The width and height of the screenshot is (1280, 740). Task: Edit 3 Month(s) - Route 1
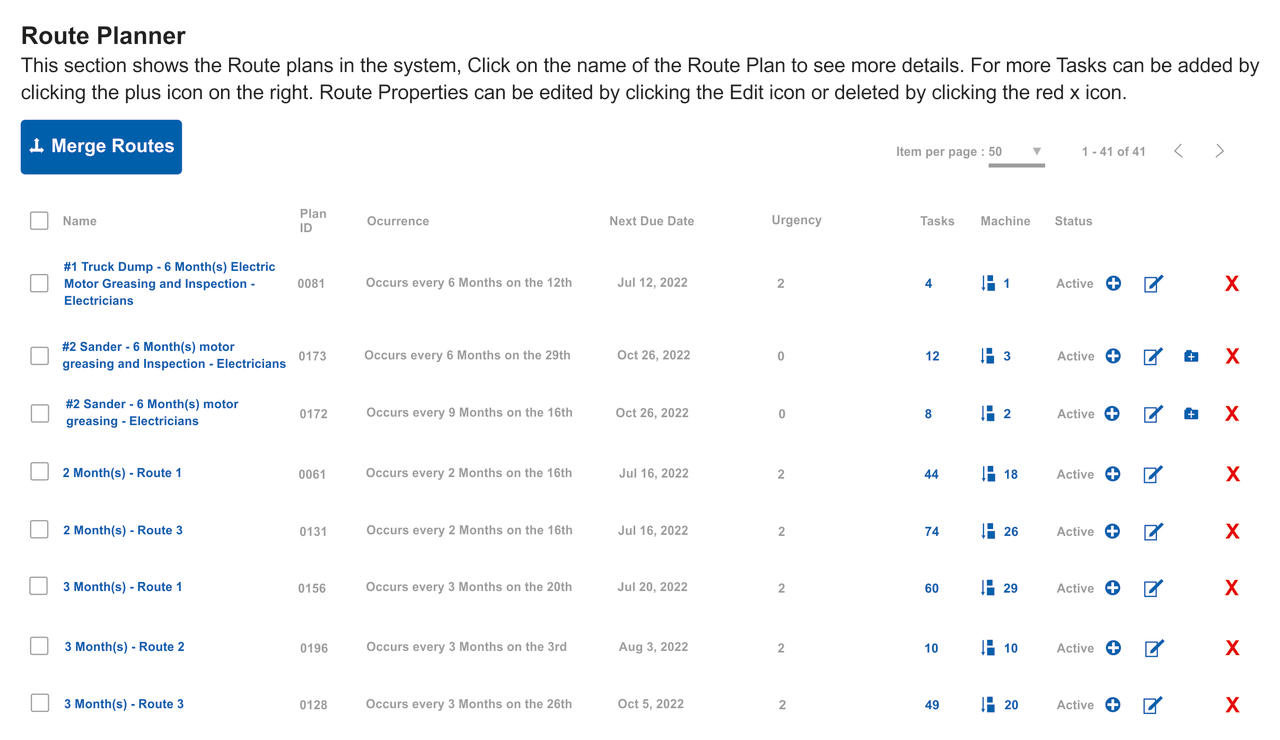(x=1153, y=589)
